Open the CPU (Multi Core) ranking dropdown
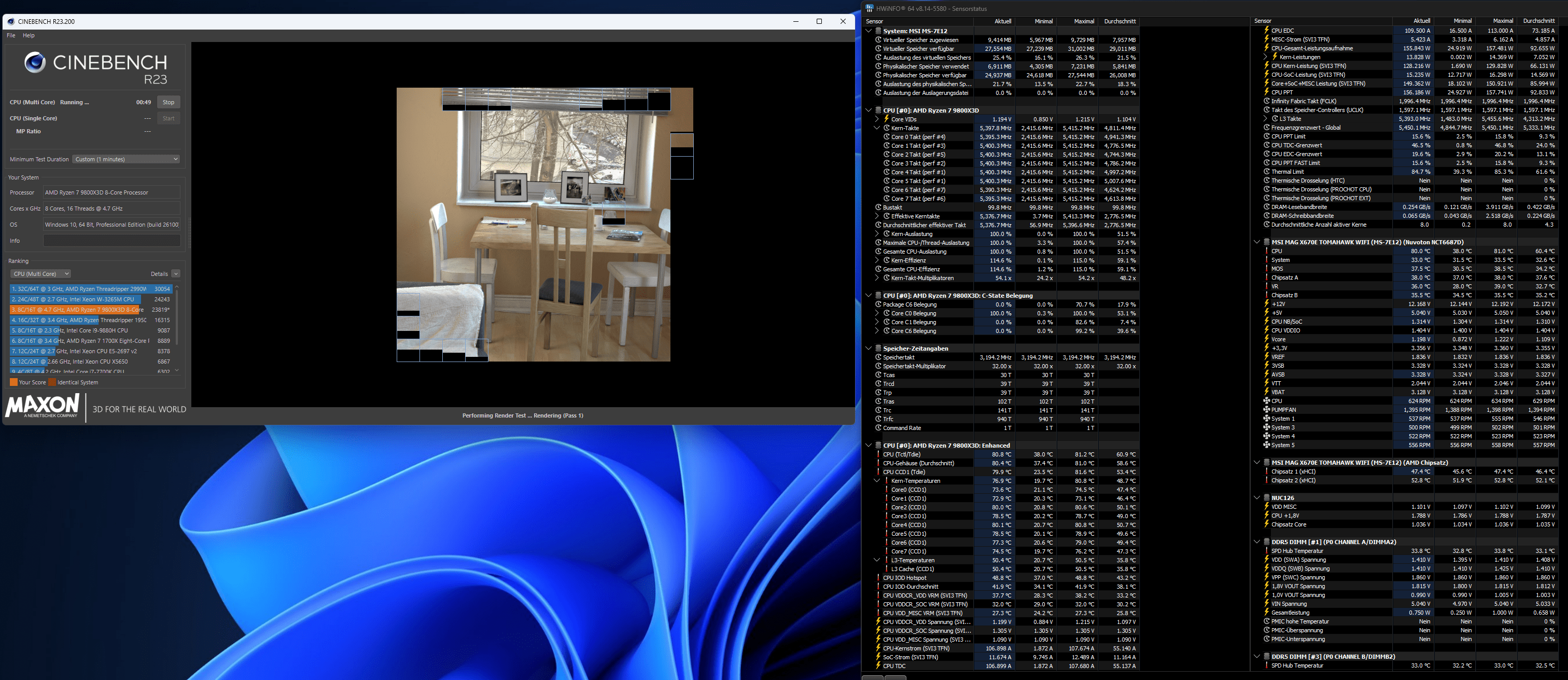Viewport: 1568px width, 680px height. [41, 274]
